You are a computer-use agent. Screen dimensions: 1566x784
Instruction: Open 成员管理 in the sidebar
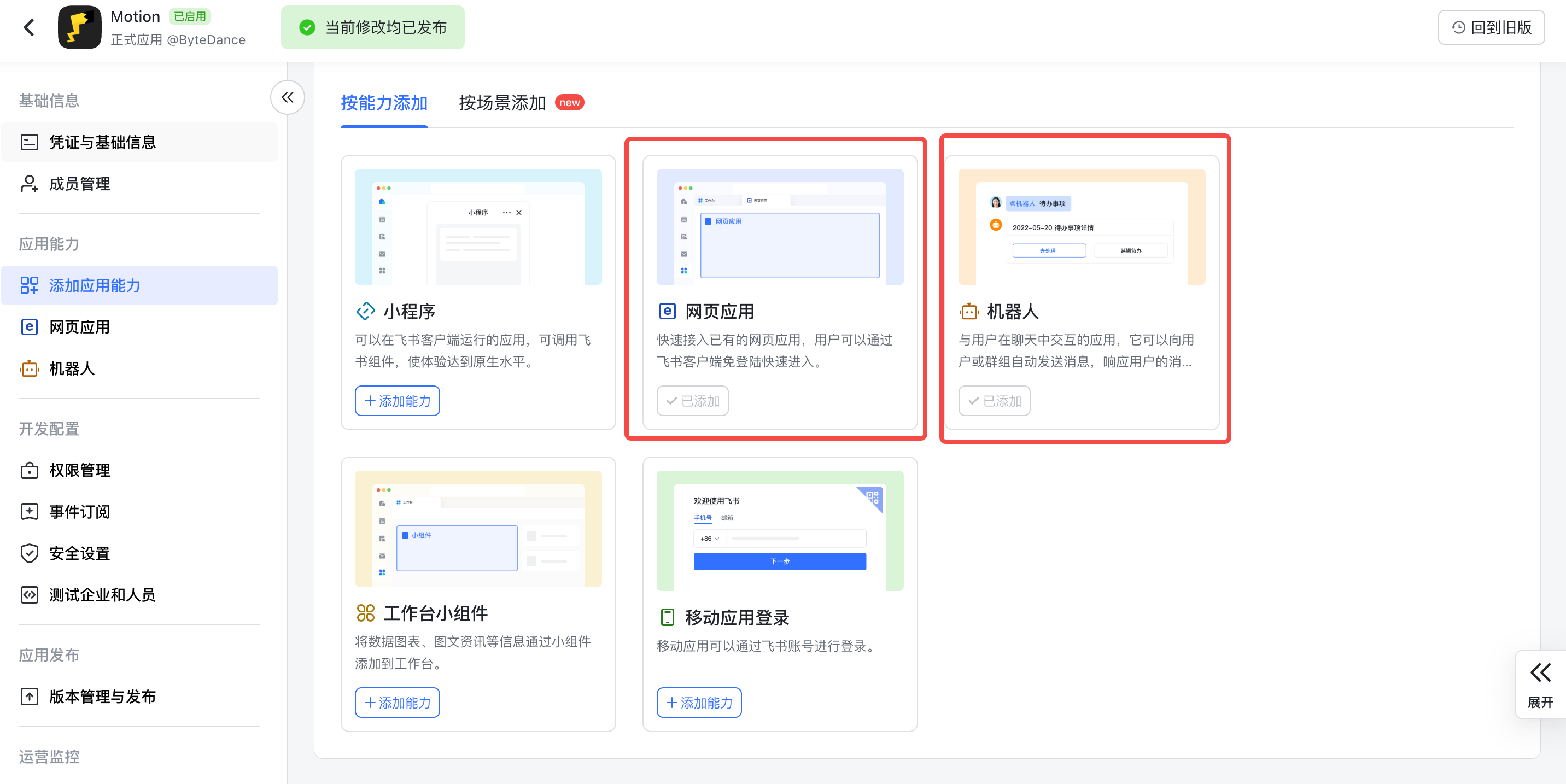tap(79, 184)
